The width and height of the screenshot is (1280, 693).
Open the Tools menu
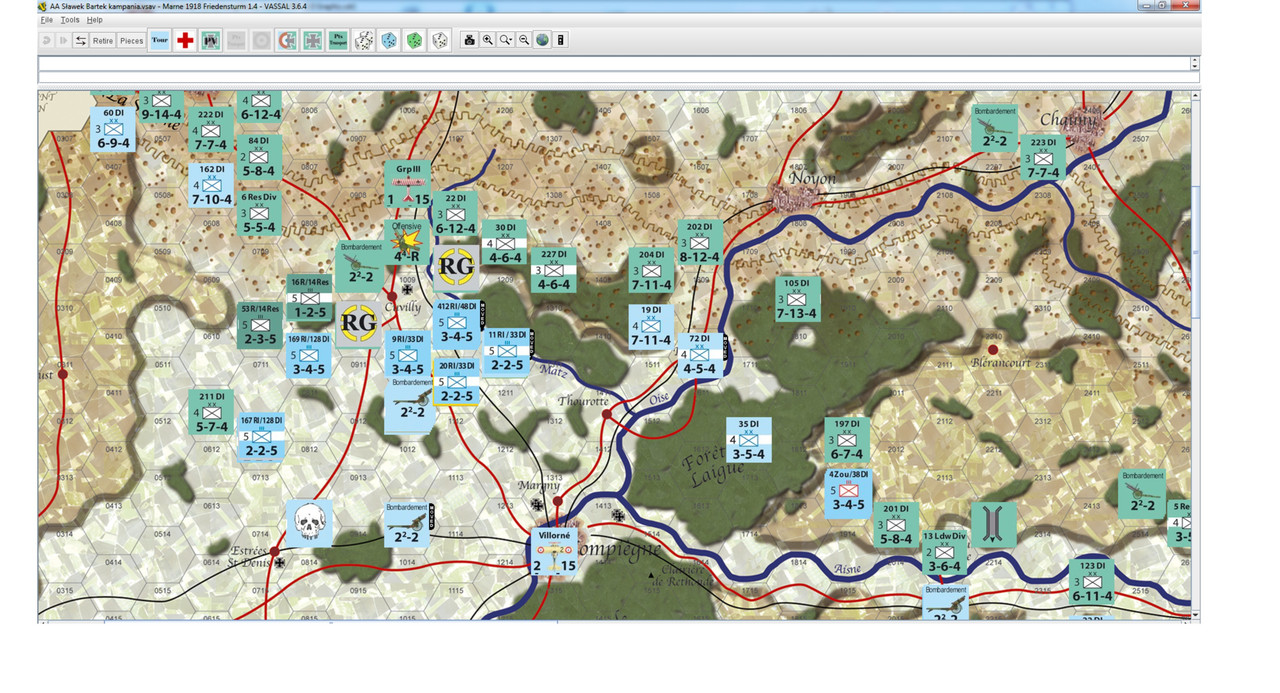pyautogui.click(x=70, y=20)
